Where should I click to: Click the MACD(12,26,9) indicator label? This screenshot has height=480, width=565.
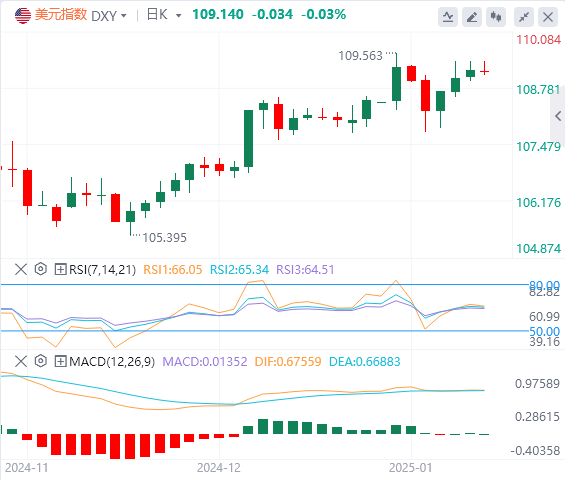(x=112, y=361)
